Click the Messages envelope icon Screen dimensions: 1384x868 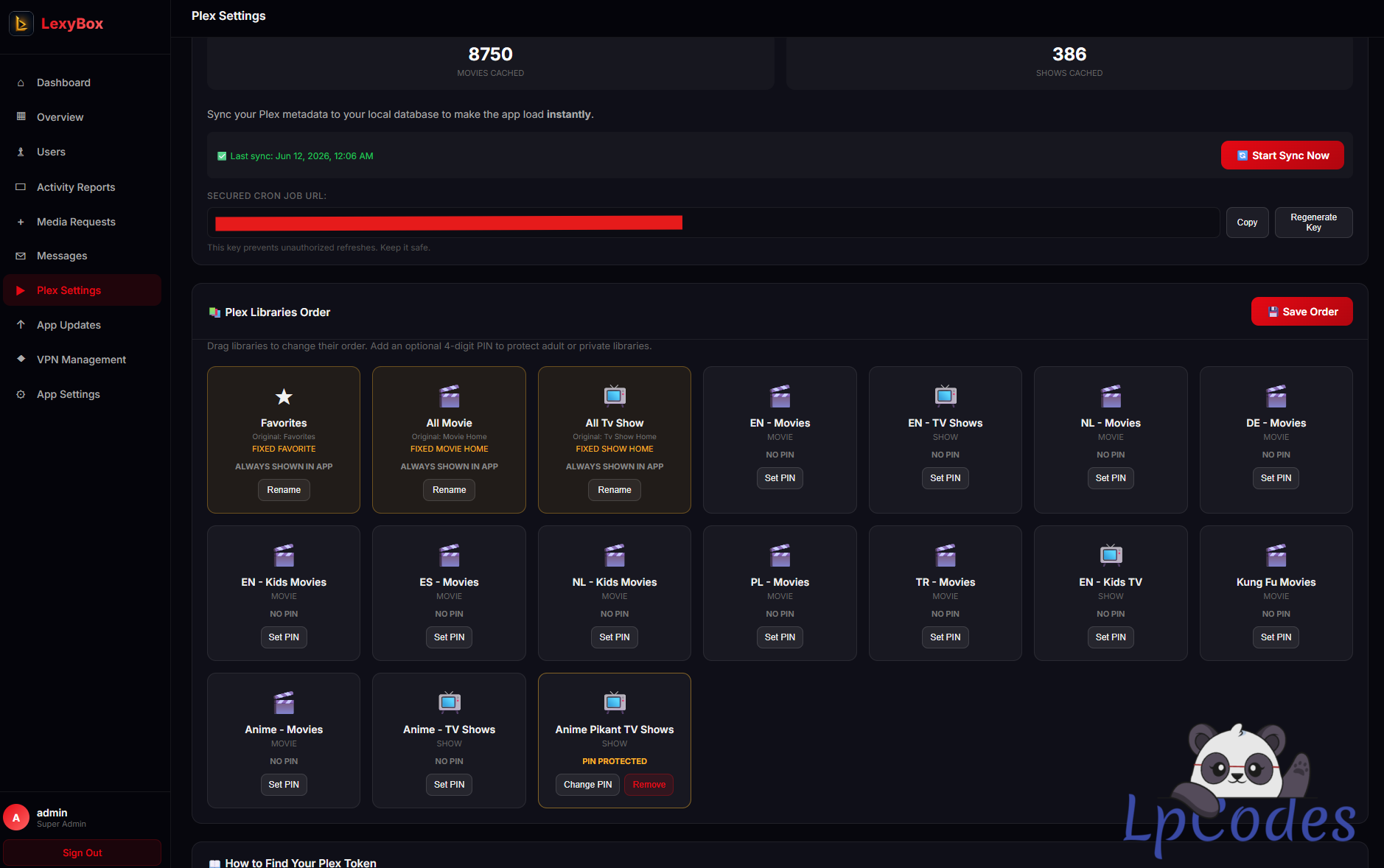click(21, 256)
